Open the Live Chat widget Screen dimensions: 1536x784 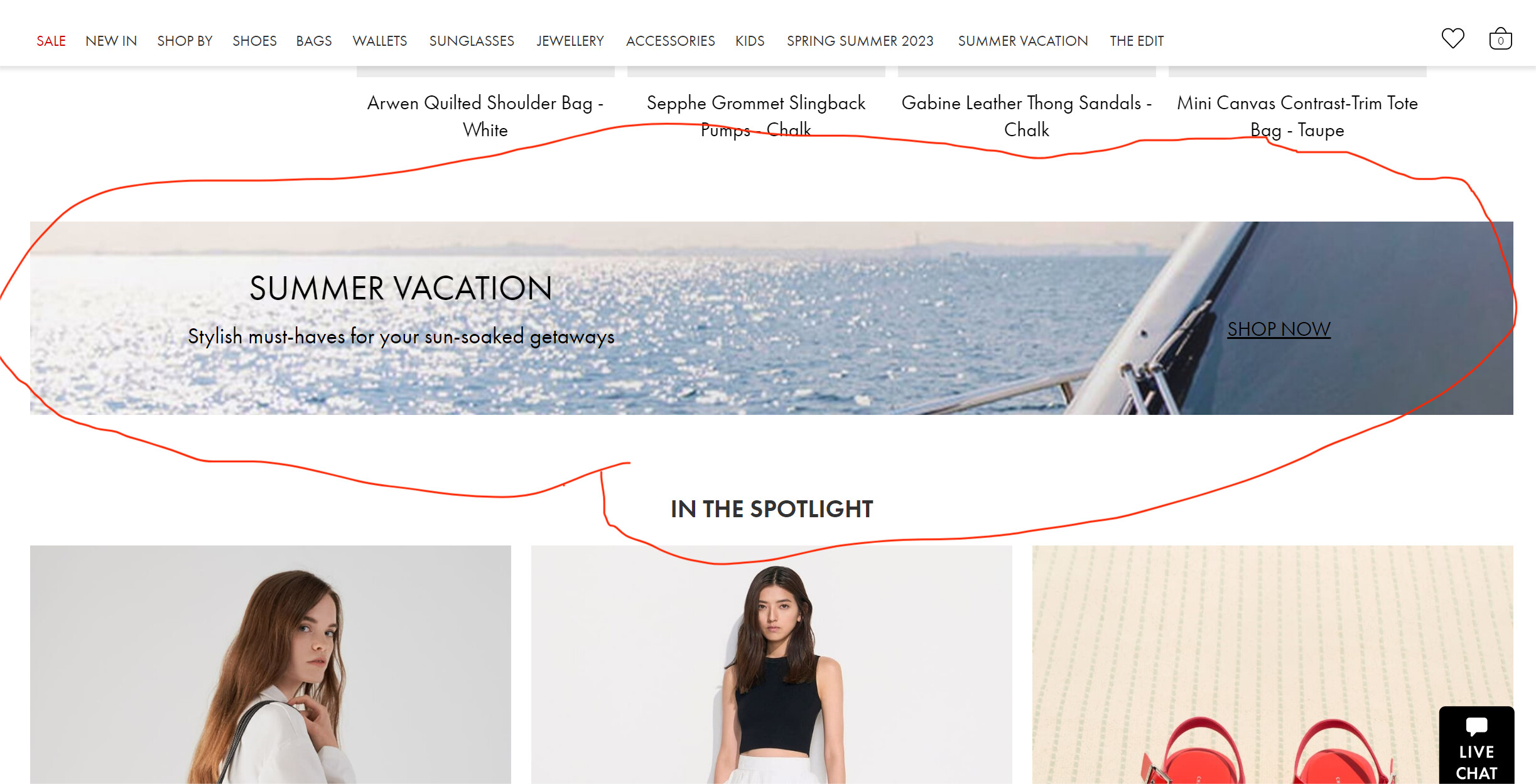click(x=1476, y=745)
